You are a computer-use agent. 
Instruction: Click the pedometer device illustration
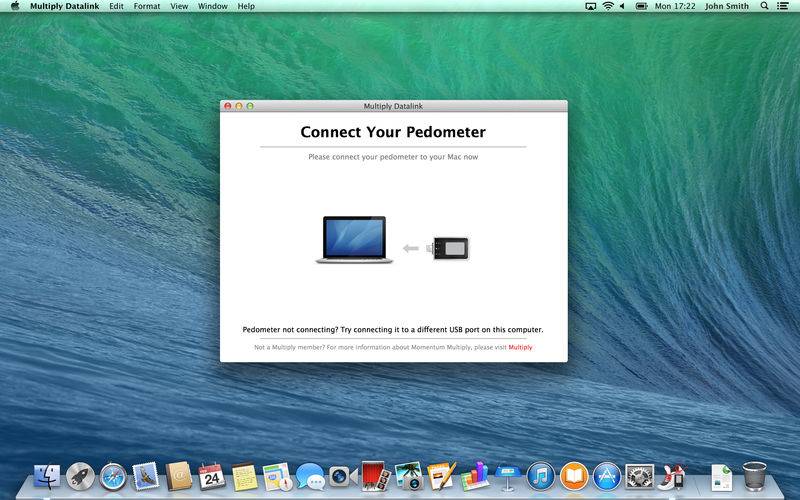(x=450, y=248)
